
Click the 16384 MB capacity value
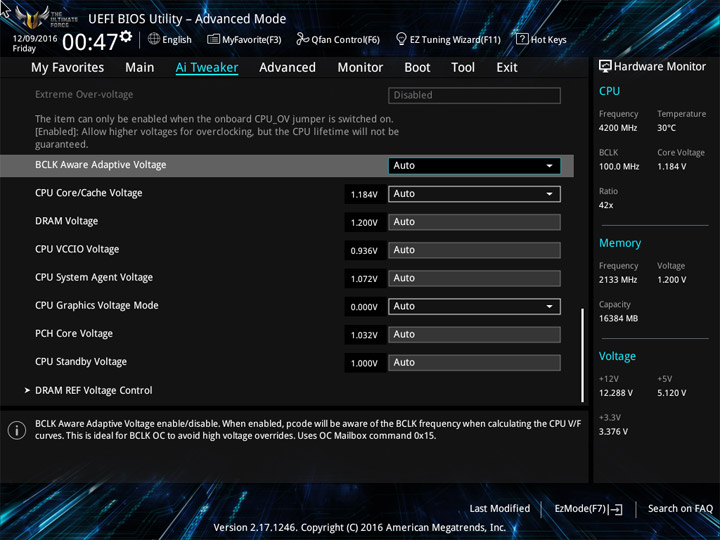click(618, 318)
